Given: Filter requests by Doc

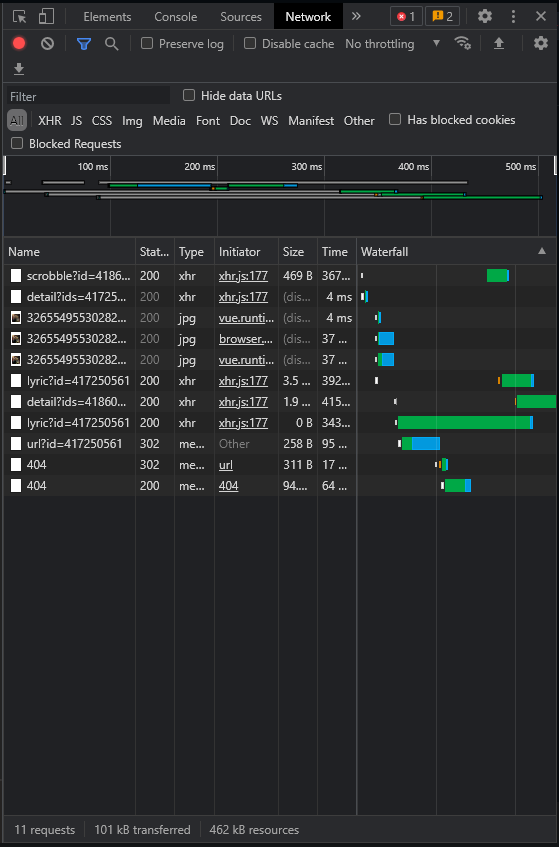Looking at the screenshot, I should click(x=240, y=120).
